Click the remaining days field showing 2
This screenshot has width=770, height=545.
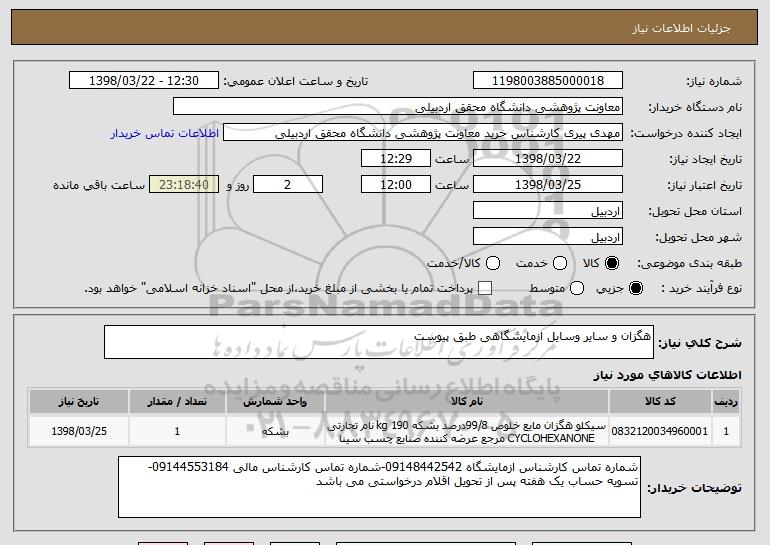click(x=288, y=185)
